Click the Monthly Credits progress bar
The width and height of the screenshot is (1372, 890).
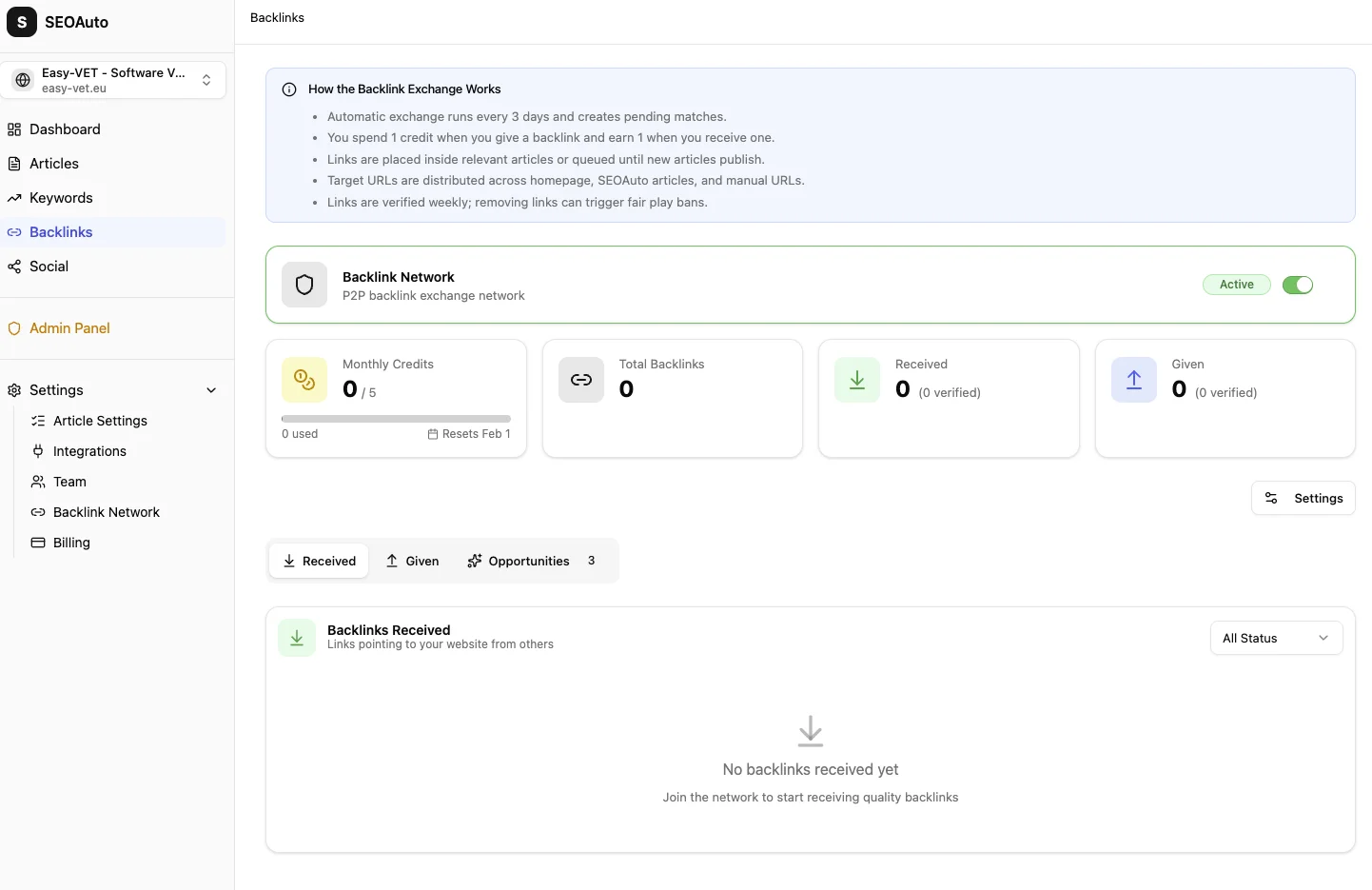tap(396, 418)
